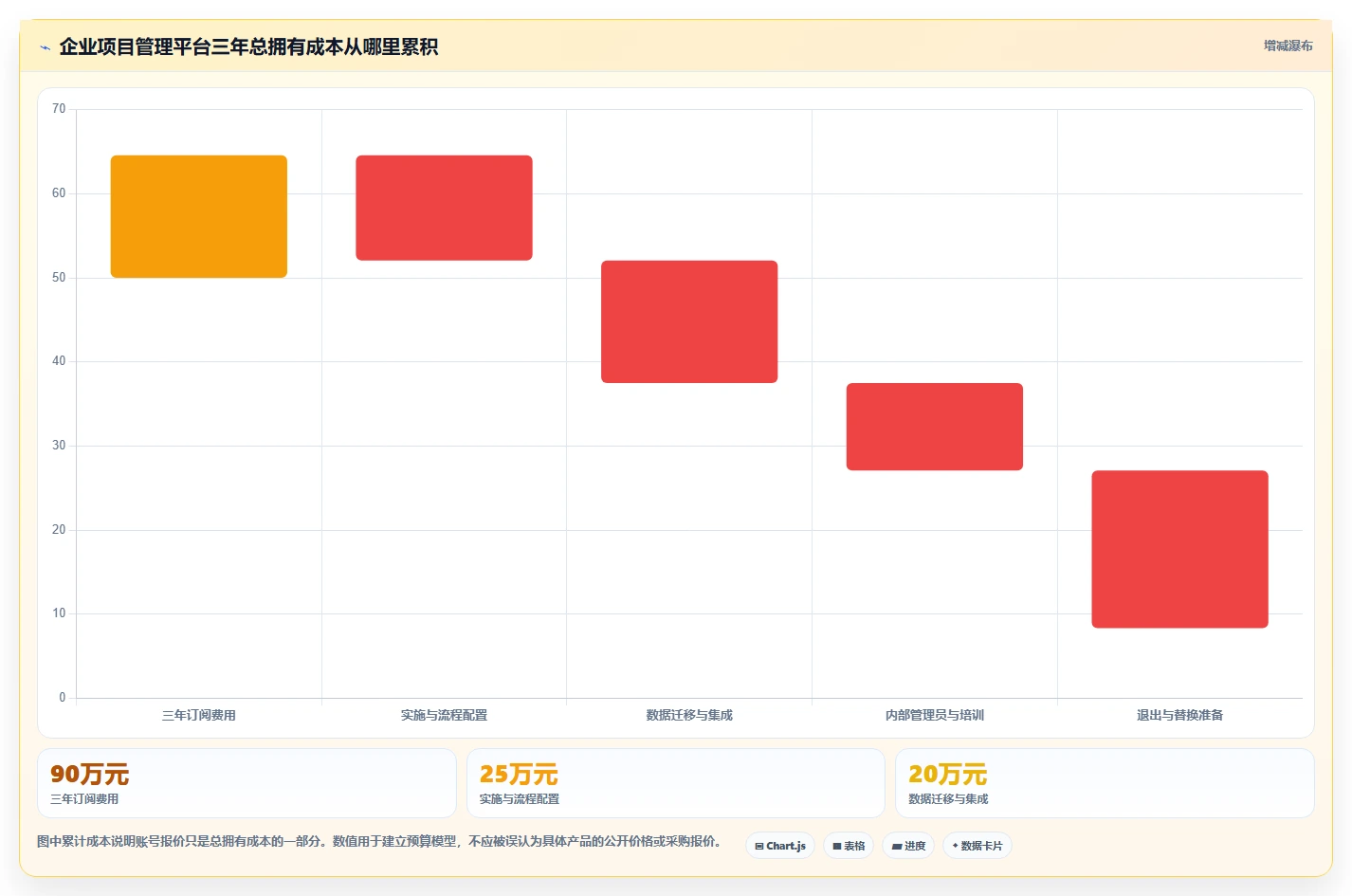Click the 实施与流程配置 caption under 25万元
Viewport: 1352px width, 896px height.
tap(520, 799)
